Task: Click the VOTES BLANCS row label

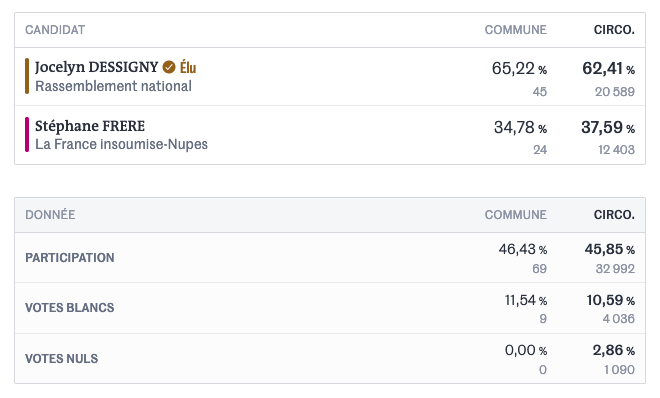Action: click(x=69, y=308)
